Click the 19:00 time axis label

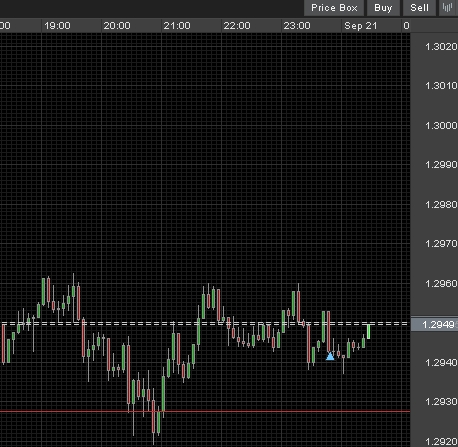point(57,26)
